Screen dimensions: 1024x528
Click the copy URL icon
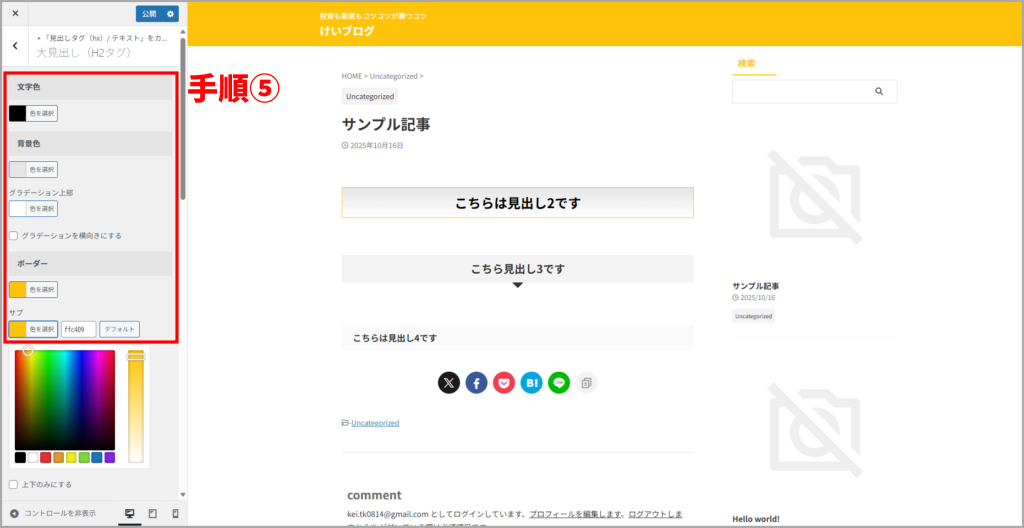pos(586,382)
